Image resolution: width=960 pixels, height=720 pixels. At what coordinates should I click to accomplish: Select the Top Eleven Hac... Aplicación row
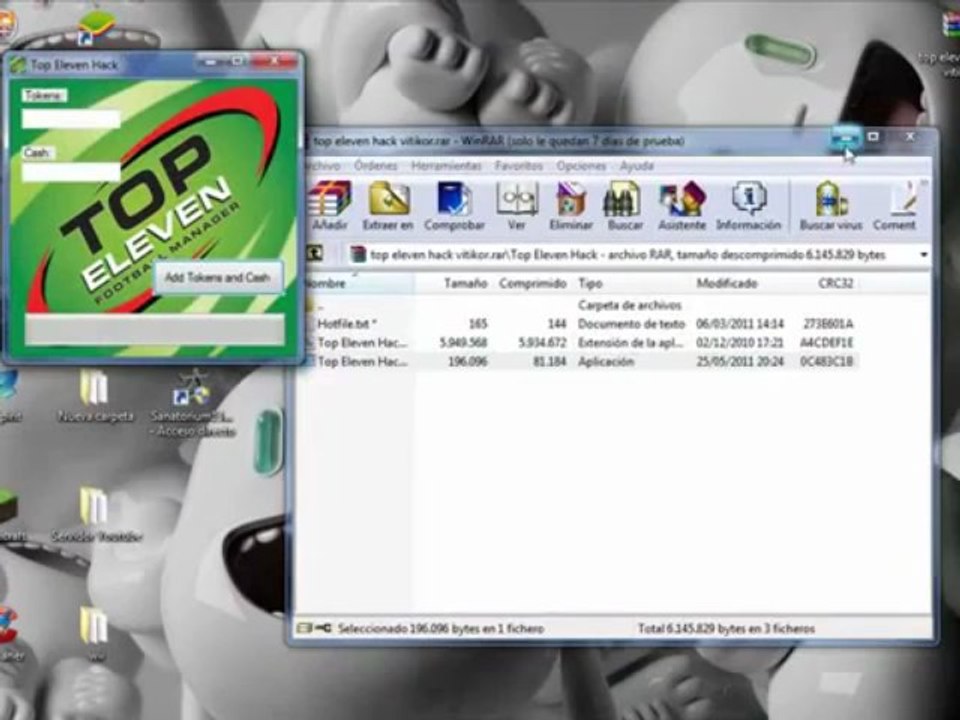pyautogui.click(x=580, y=362)
